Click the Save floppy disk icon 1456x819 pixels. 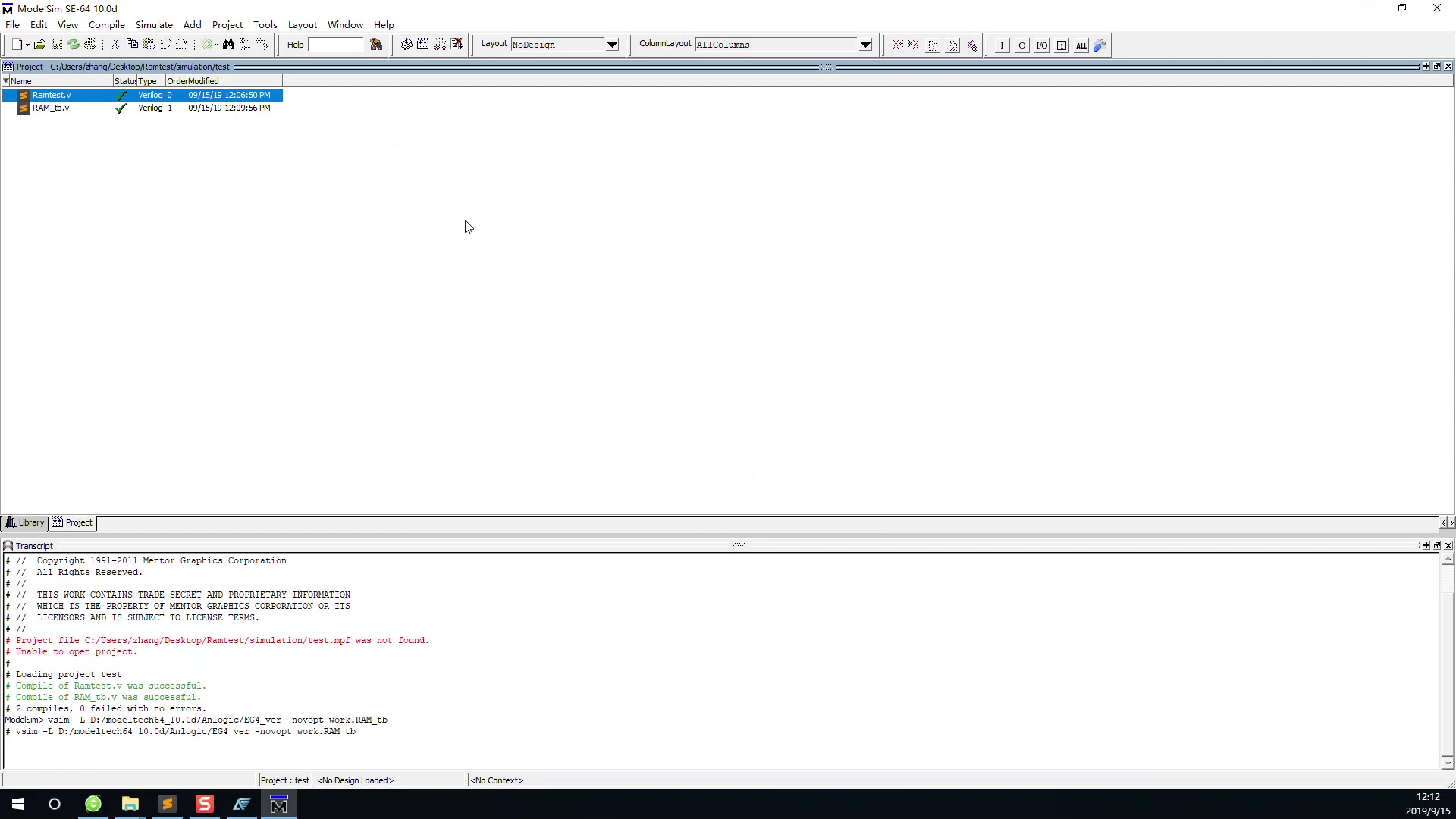tap(57, 45)
